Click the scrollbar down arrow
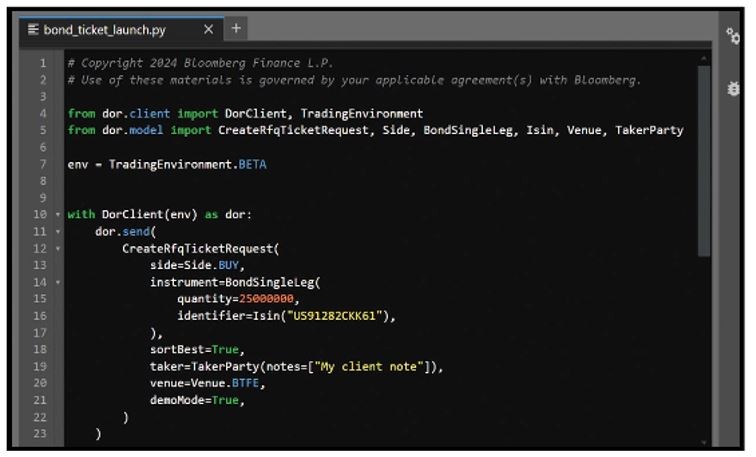756x457 pixels. click(x=703, y=442)
